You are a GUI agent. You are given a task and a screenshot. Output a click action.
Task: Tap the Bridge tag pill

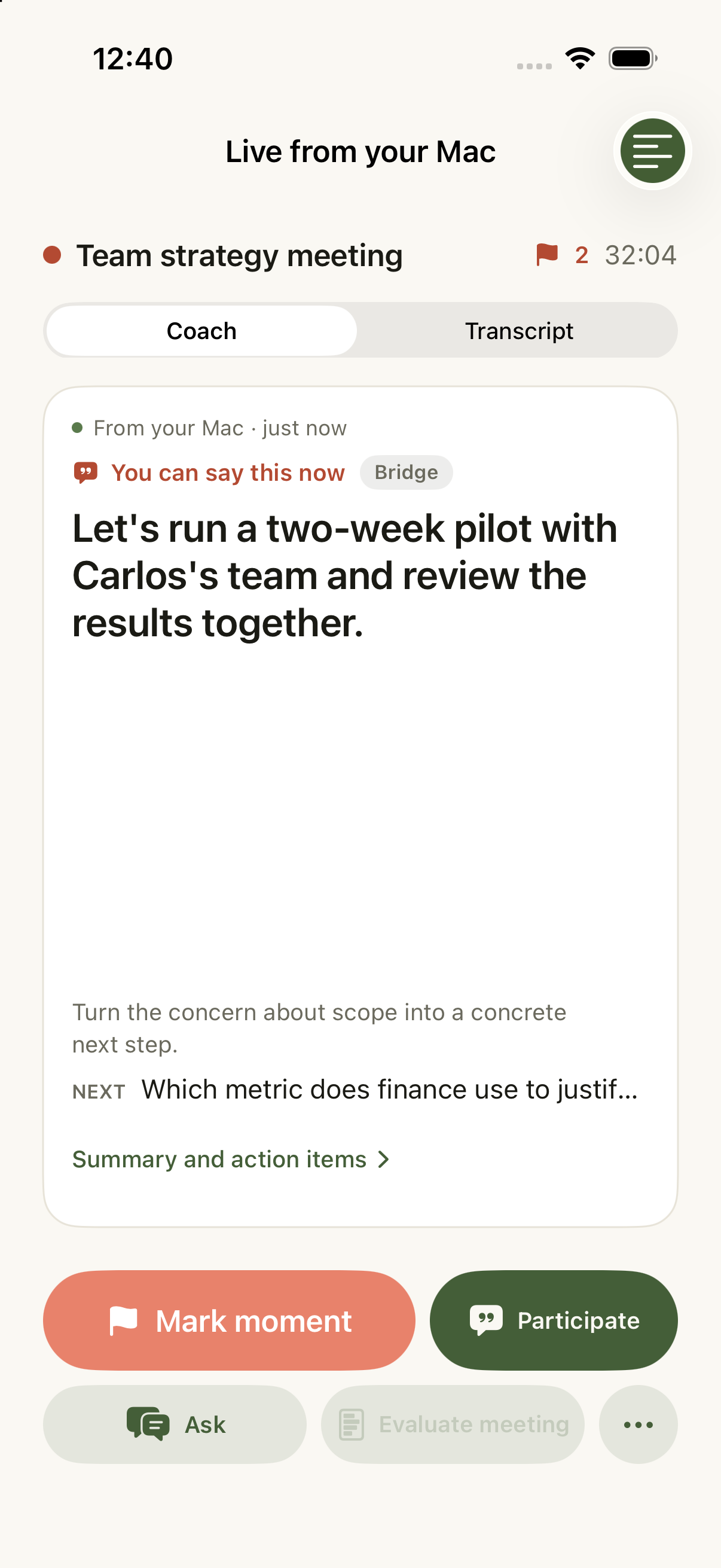point(407,472)
